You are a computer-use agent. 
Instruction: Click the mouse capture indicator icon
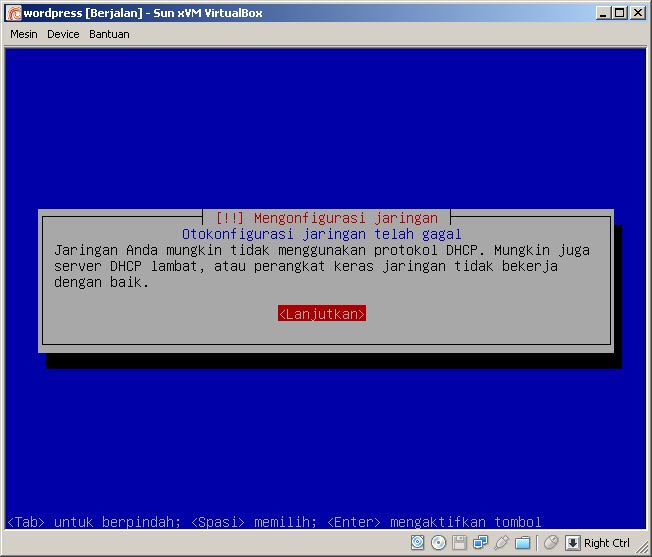(551, 542)
